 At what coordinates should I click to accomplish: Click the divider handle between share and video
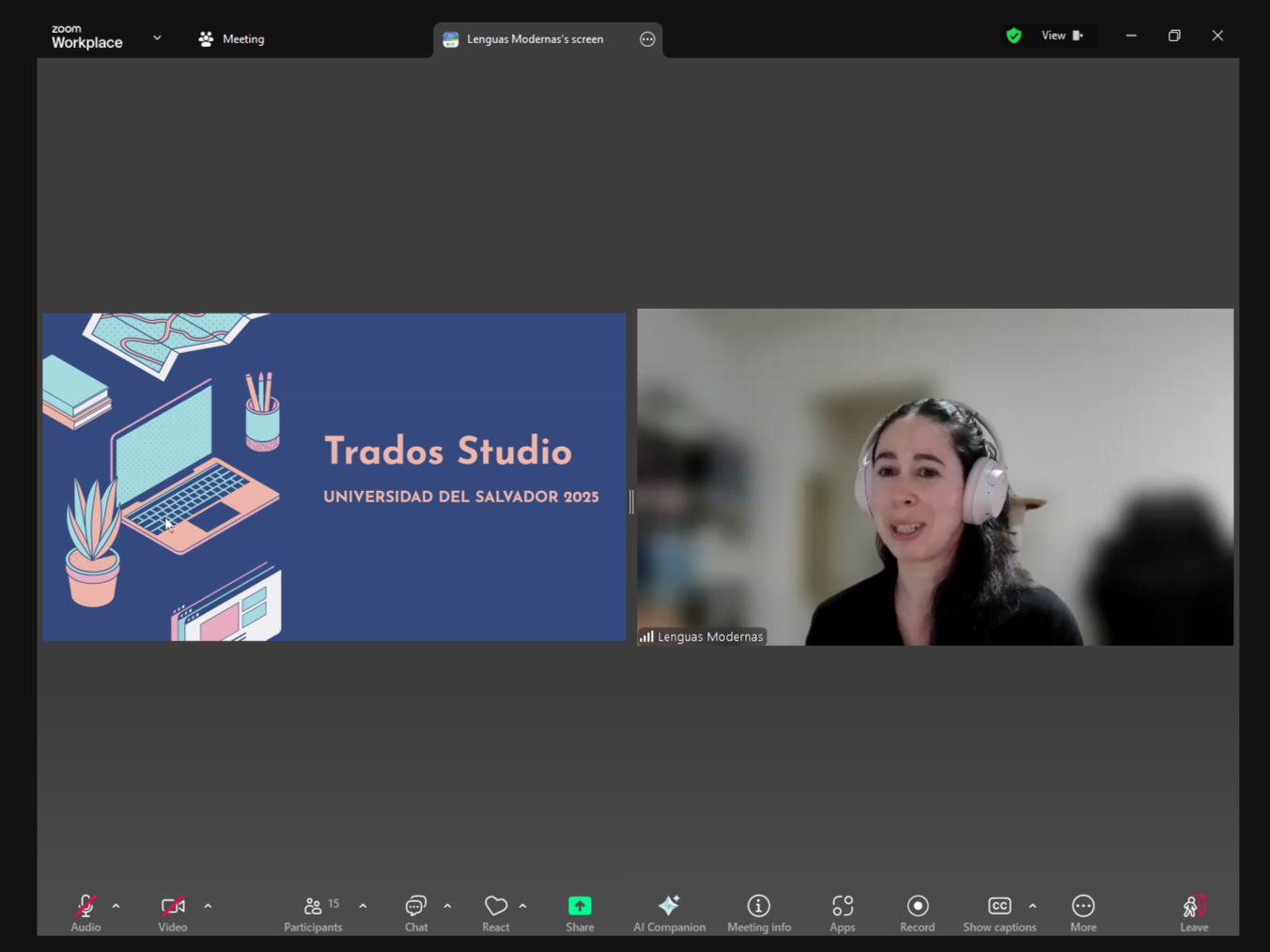tap(631, 502)
